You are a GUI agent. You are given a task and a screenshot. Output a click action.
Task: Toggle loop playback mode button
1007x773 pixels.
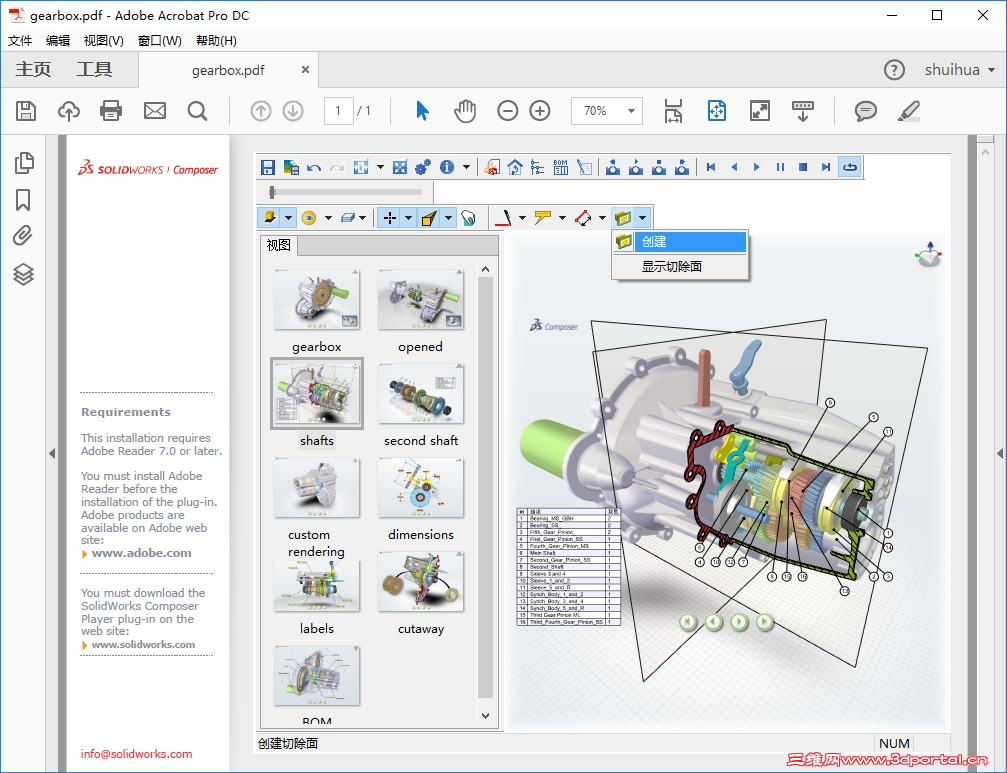click(850, 168)
